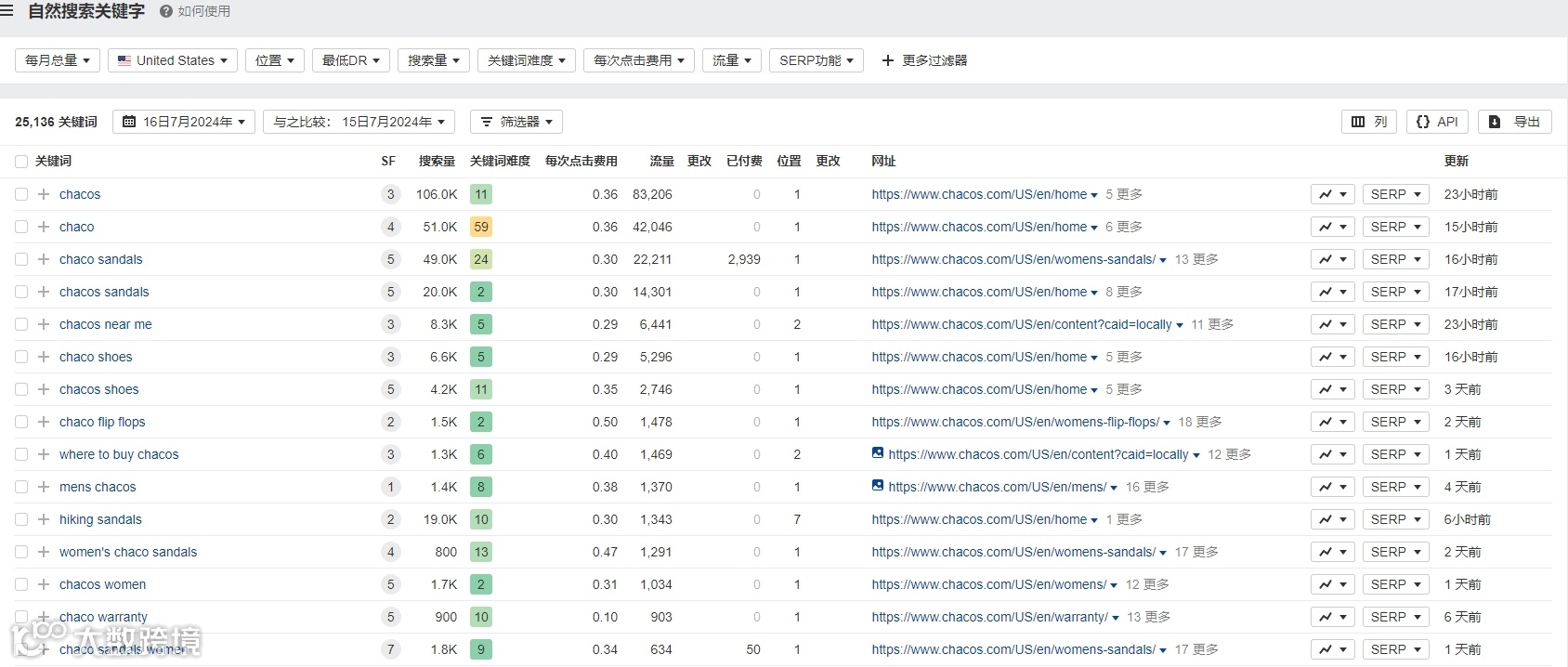
Task: Open the position filter dropdown
Action: coord(275,60)
